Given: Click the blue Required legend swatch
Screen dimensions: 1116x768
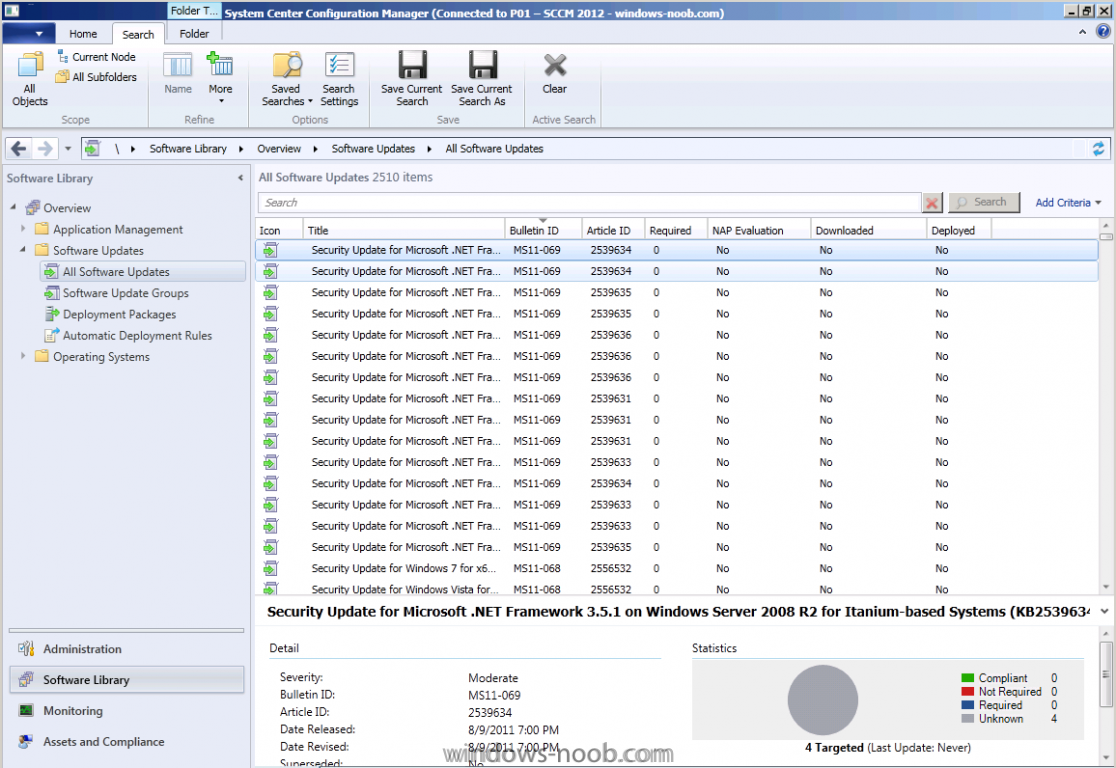Looking at the screenshot, I should click(x=967, y=705).
